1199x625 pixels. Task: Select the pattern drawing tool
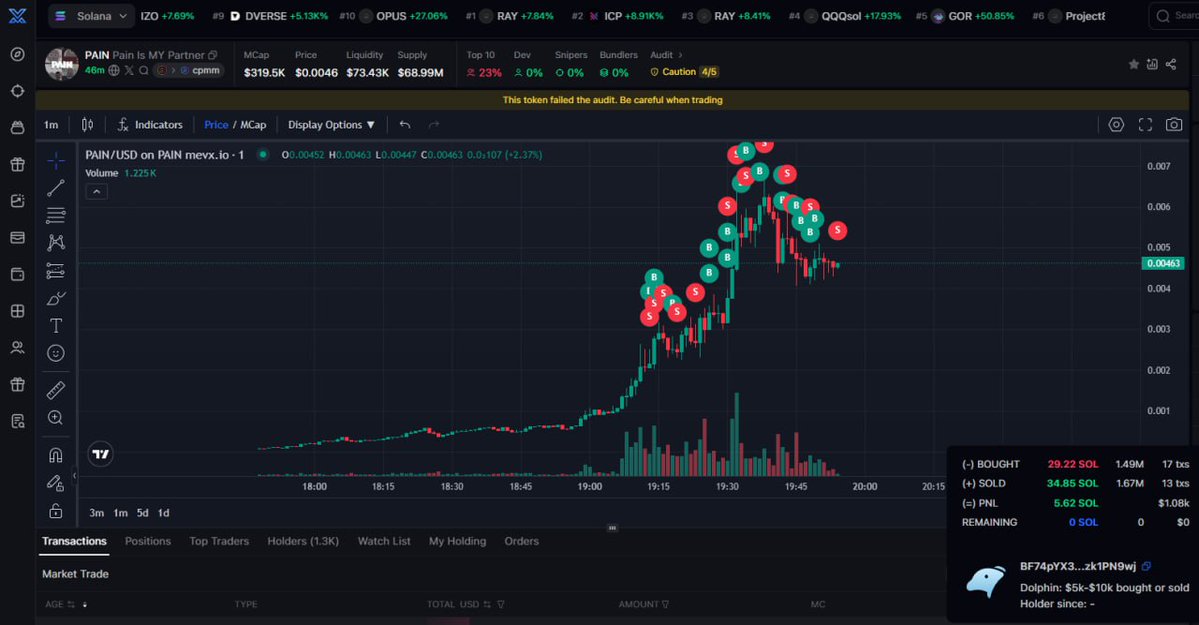point(56,243)
